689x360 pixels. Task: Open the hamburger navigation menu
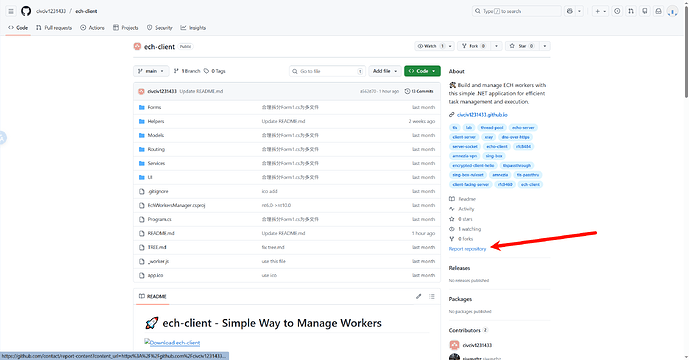[11, 11]
